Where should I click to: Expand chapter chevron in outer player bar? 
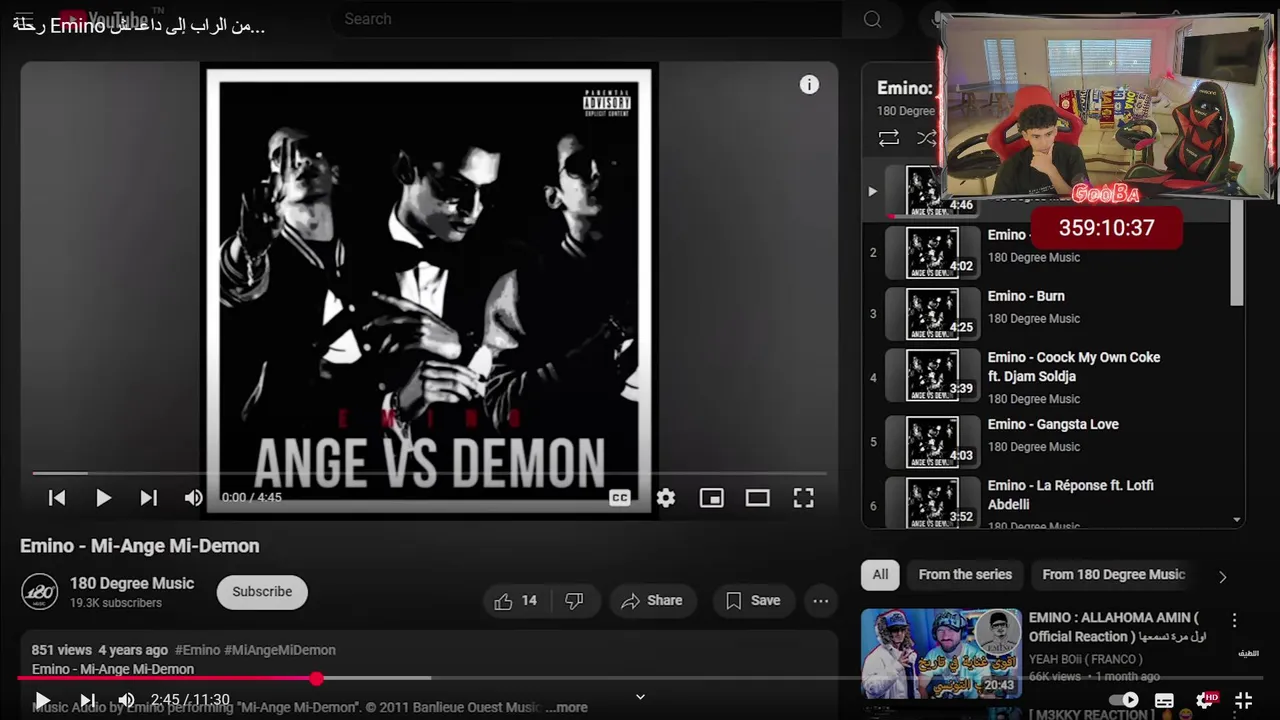click(x=640, y=697)
